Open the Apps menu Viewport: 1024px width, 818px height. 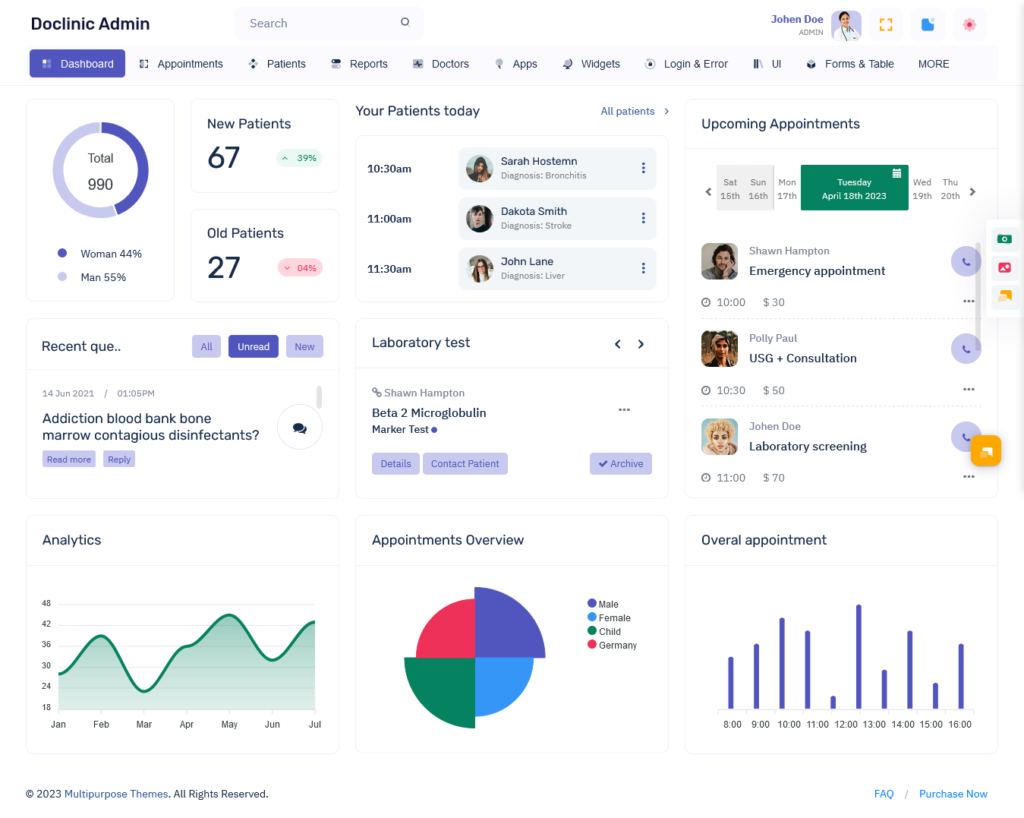[x=516, y=64]
